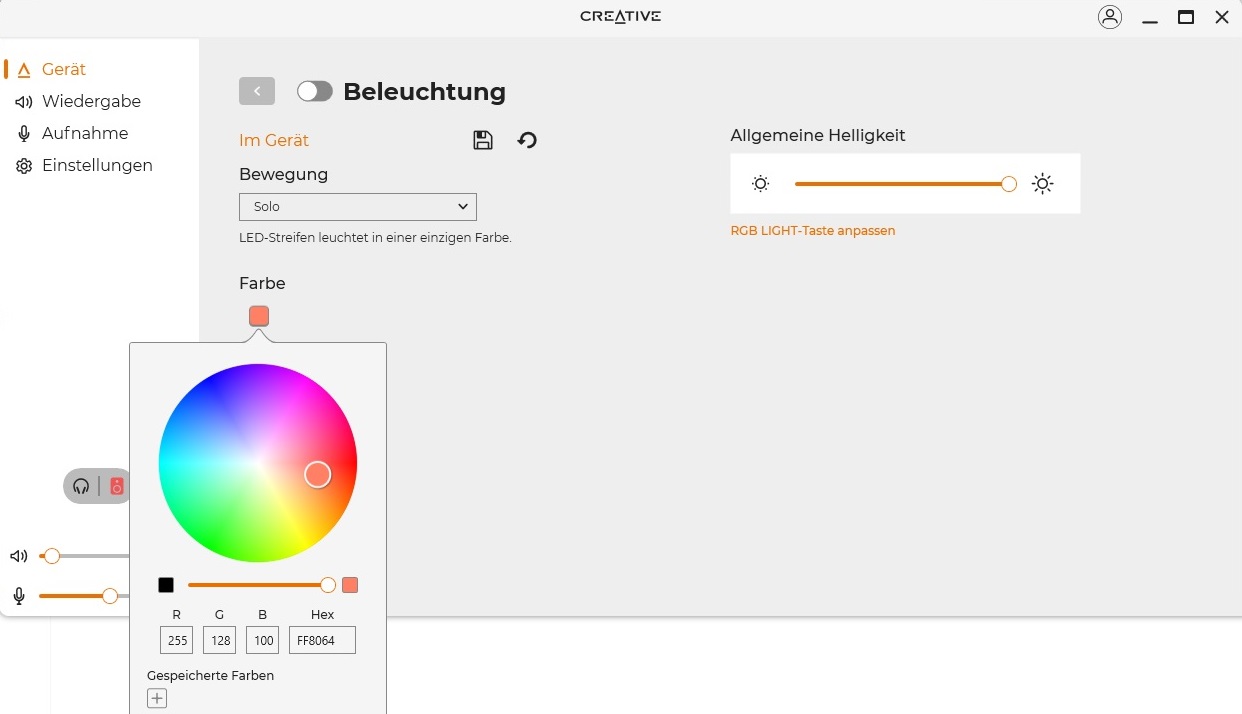Add a saved color with plus button
This screenshot has width=1242, height=714.
(157, 699)
